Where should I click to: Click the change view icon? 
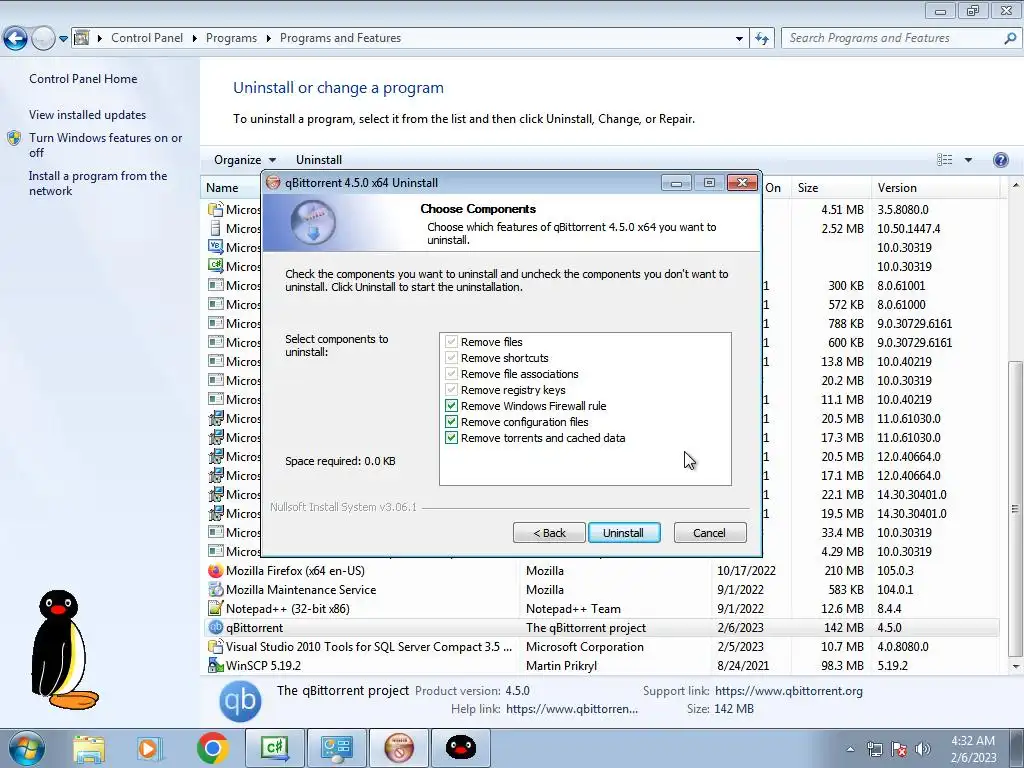(x=944, y=160)
